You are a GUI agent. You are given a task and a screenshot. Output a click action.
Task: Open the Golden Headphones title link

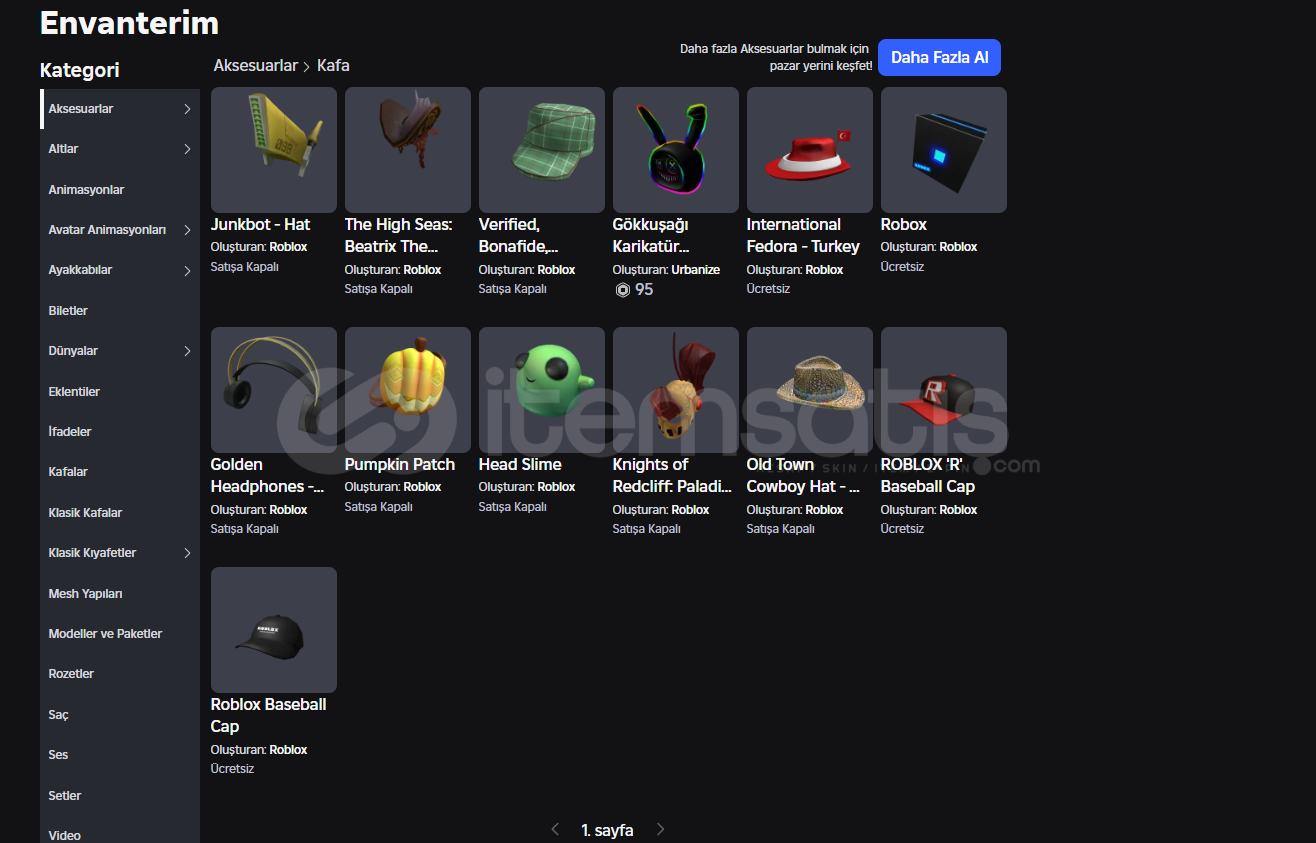[x=267, y=476]
